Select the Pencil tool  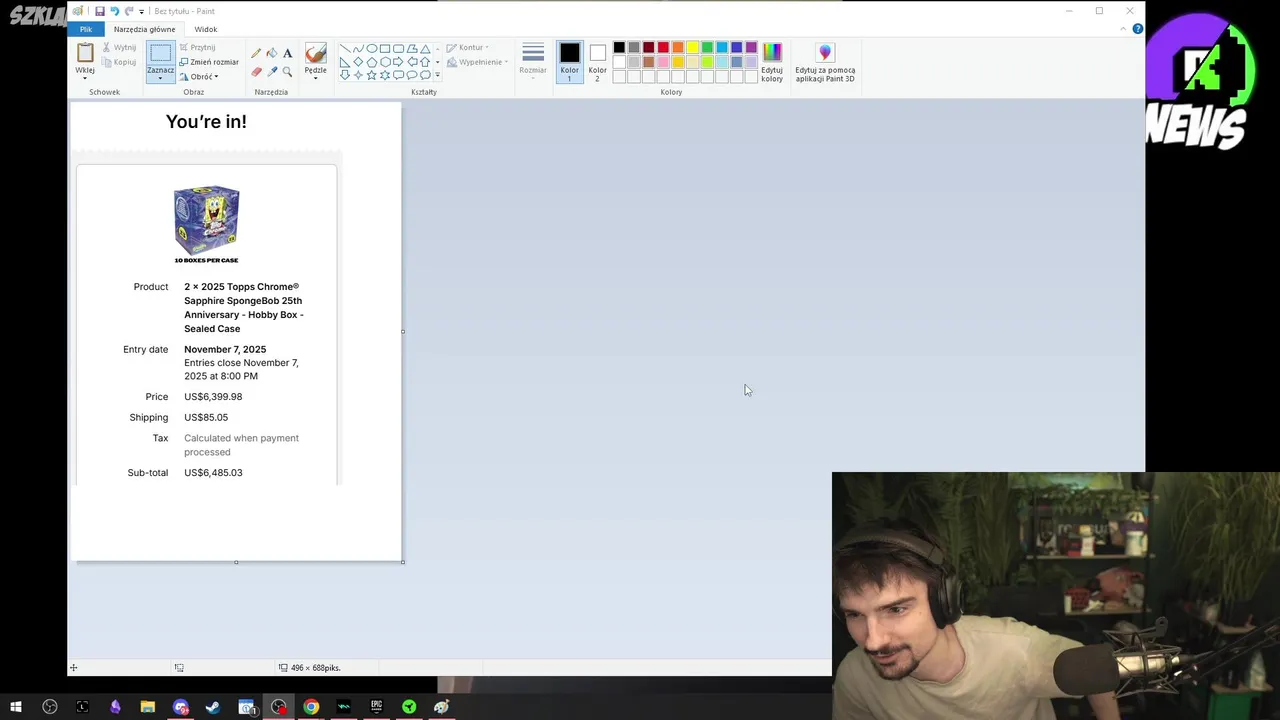(x=256, y=53)
